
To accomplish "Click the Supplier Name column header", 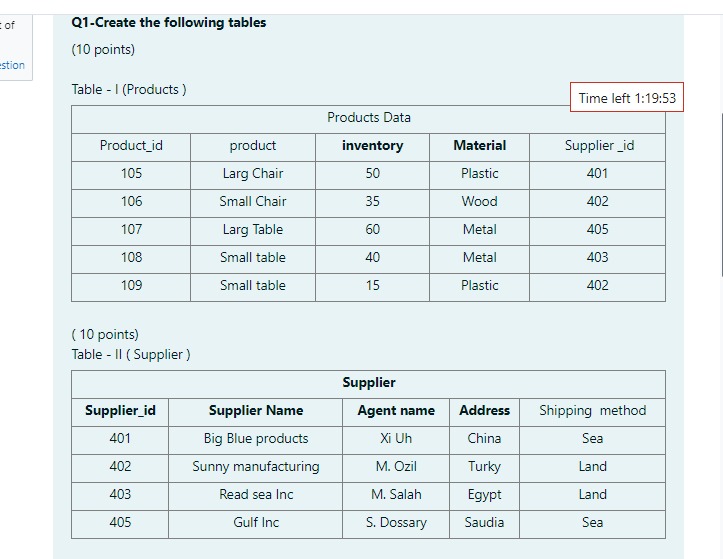I will (256, 411).
